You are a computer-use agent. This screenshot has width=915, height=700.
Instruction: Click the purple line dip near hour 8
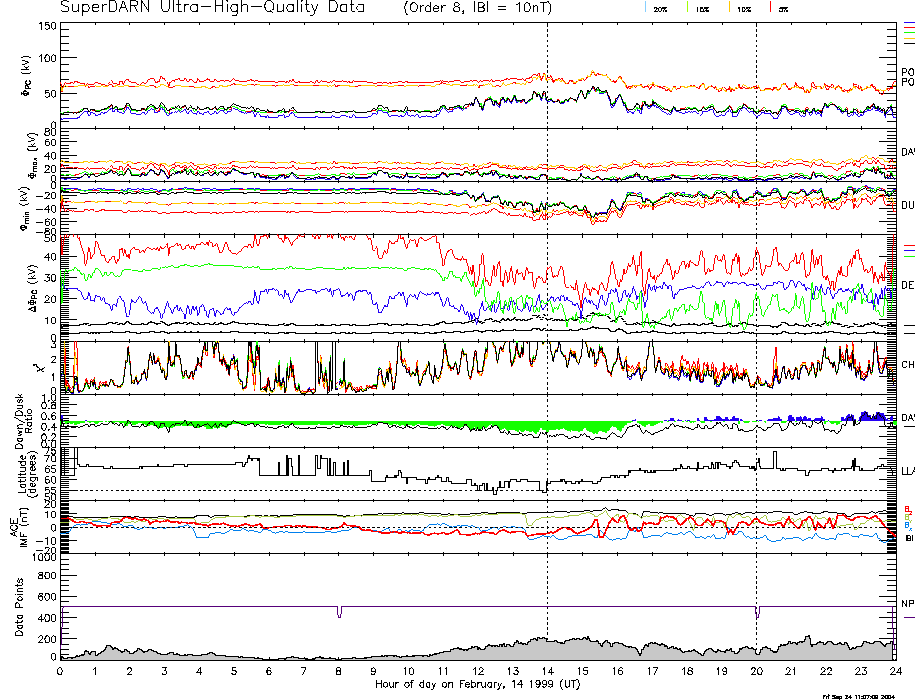point(339,612)
